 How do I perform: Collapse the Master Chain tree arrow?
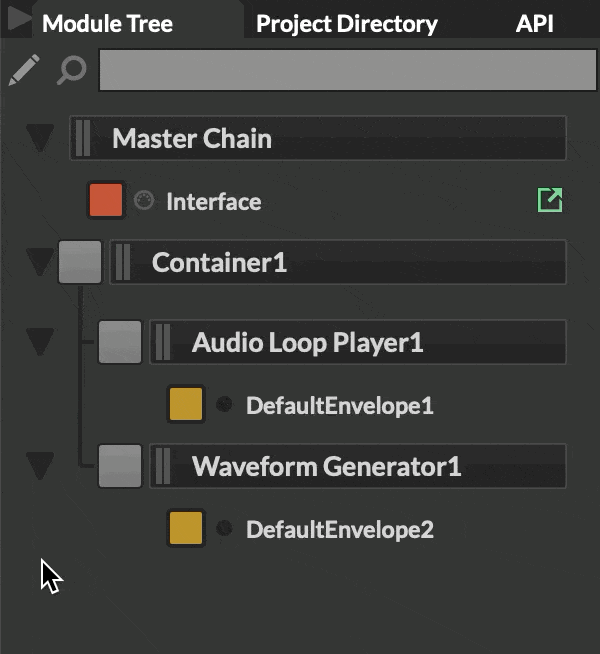point(40,138)
